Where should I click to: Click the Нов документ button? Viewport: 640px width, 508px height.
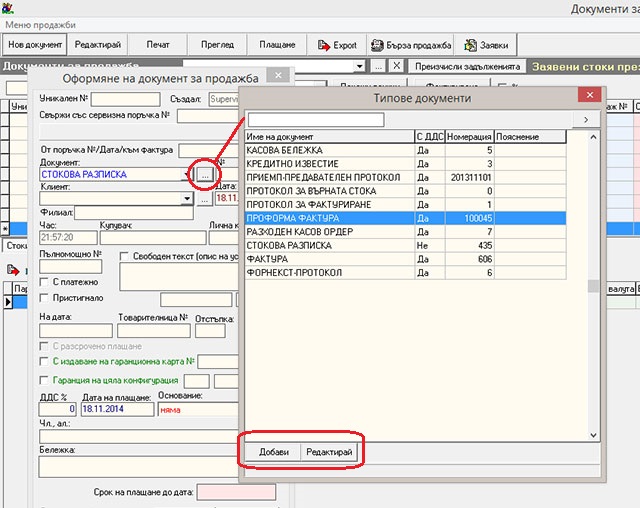[35, 45]
